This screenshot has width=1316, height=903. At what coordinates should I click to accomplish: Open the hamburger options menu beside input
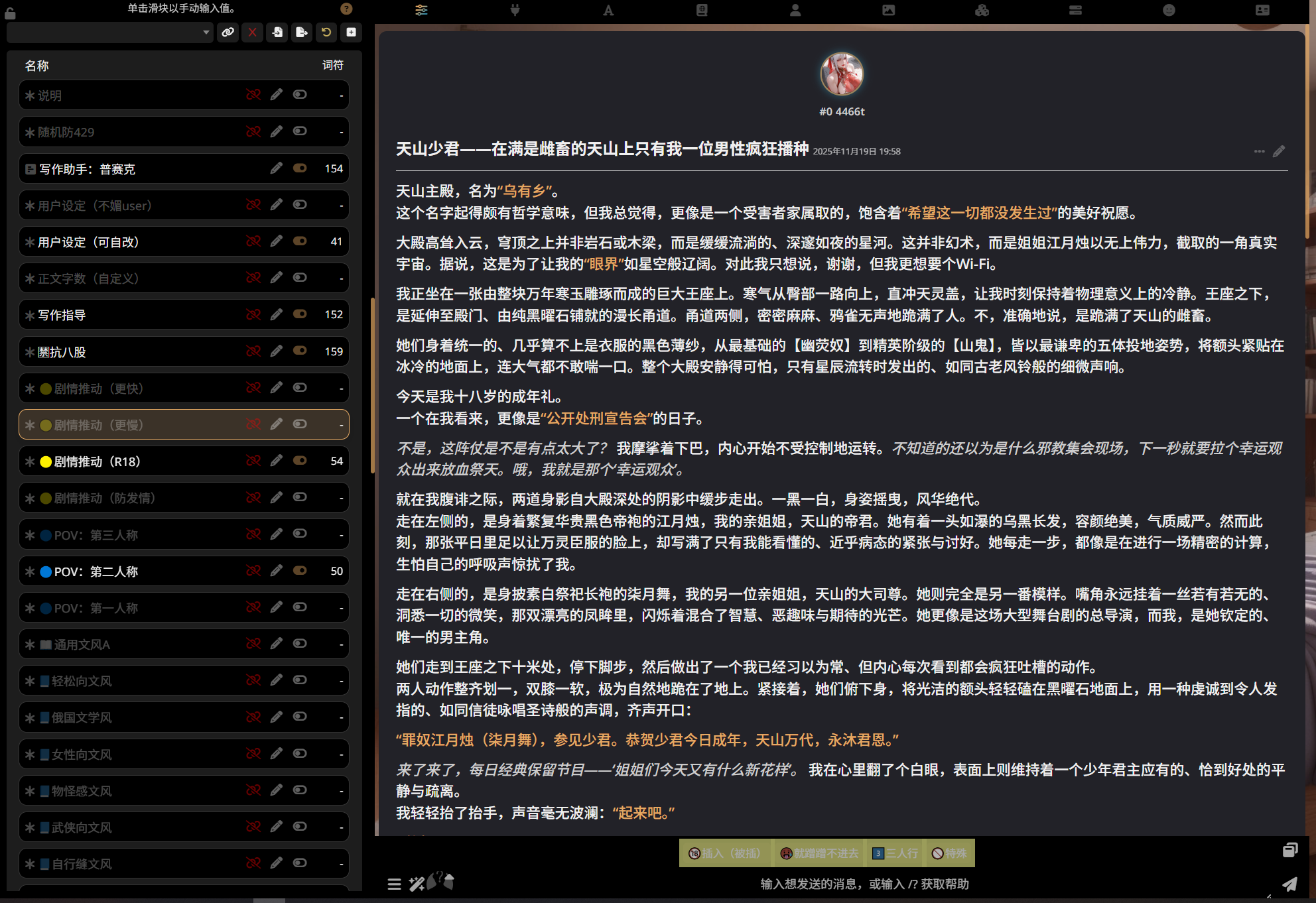click(394, 884)
